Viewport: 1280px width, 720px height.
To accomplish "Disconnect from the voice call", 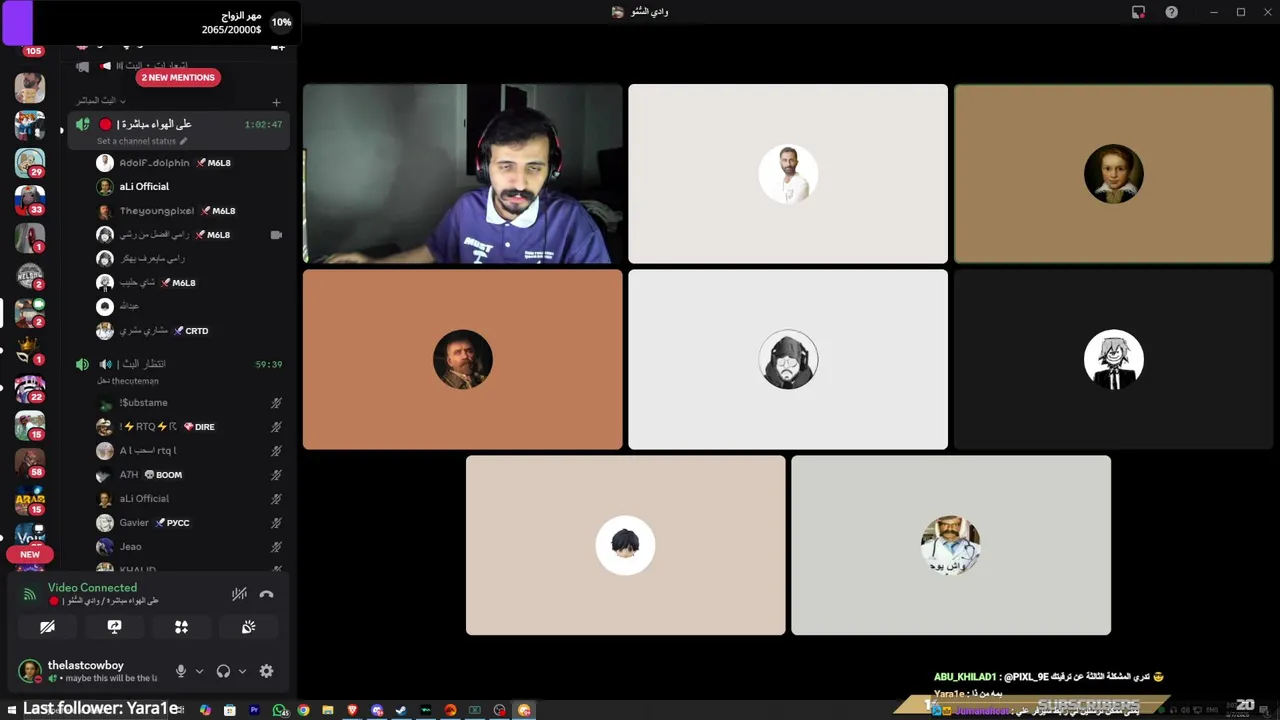I will point(266,594).
